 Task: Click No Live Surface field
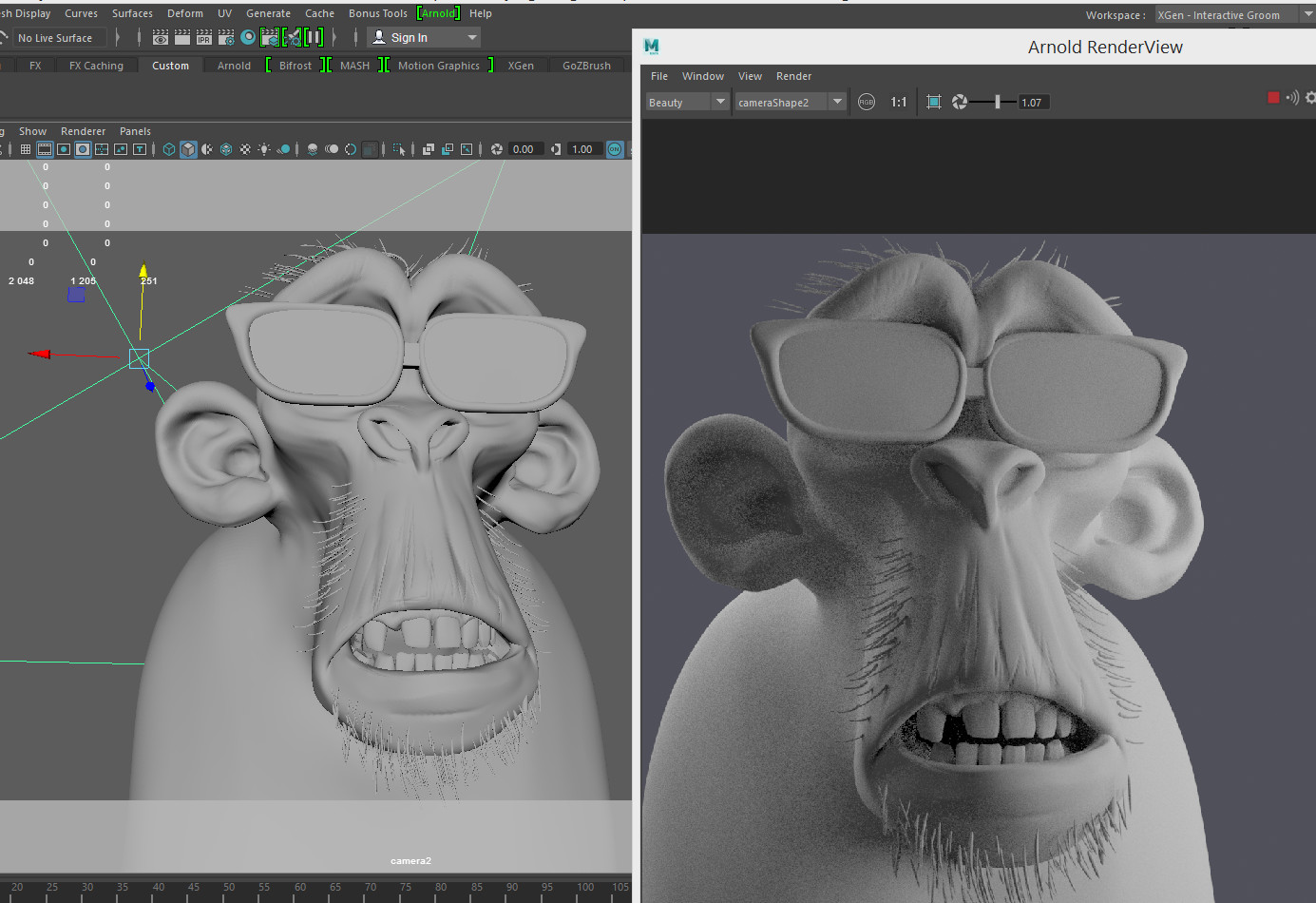(58, 38)
